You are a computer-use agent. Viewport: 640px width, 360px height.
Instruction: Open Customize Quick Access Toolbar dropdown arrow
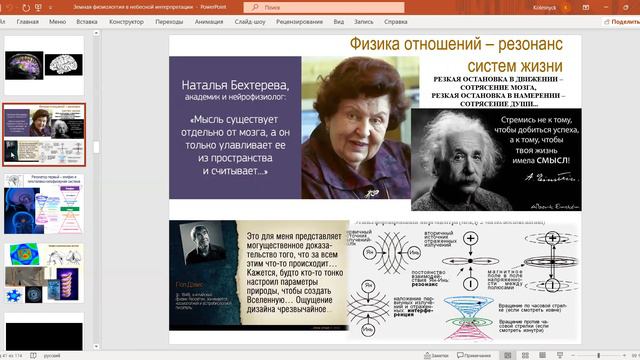click(50, 7)
